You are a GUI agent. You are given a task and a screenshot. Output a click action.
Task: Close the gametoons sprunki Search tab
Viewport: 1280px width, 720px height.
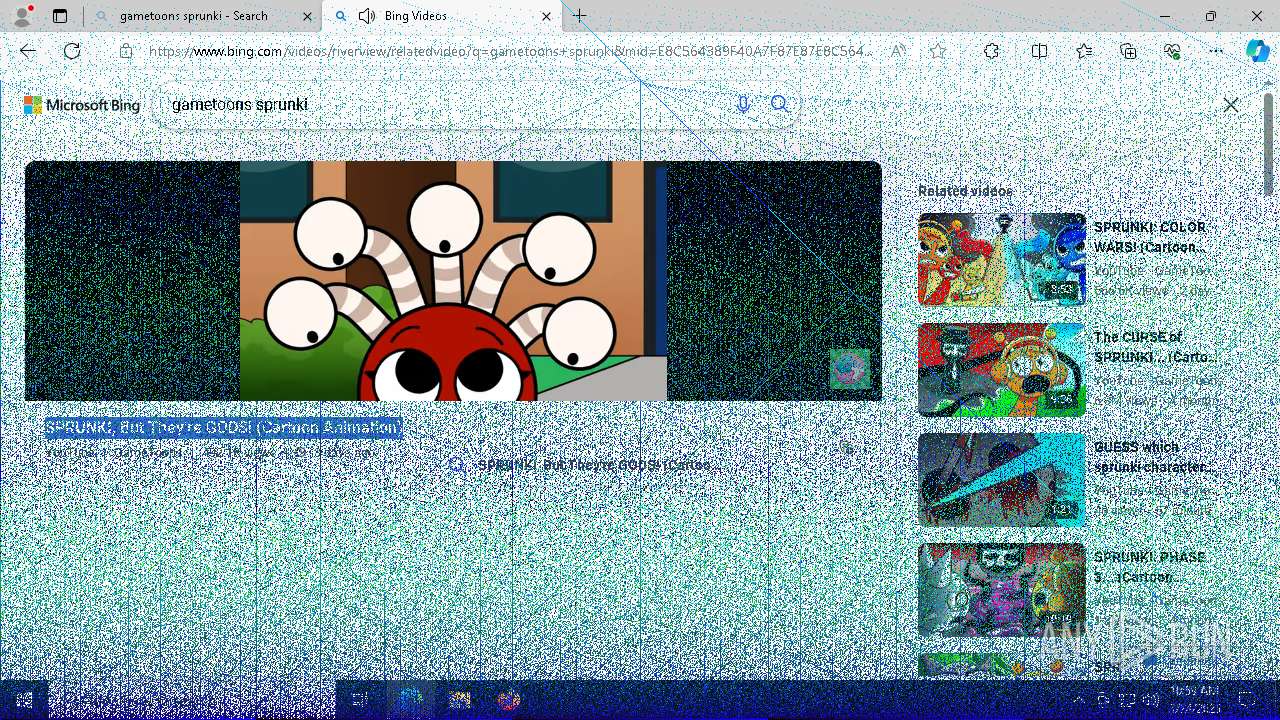308,16
